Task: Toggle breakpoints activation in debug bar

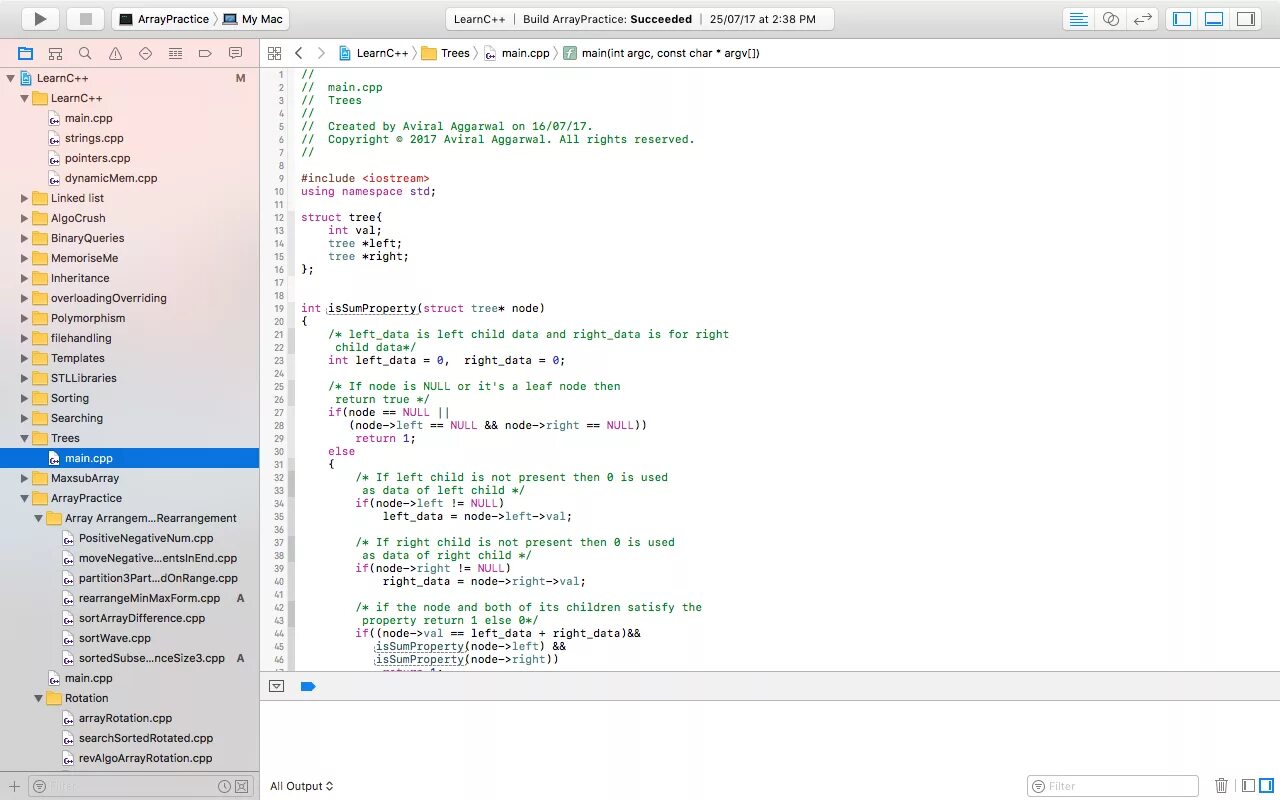Action: (308, 686)
